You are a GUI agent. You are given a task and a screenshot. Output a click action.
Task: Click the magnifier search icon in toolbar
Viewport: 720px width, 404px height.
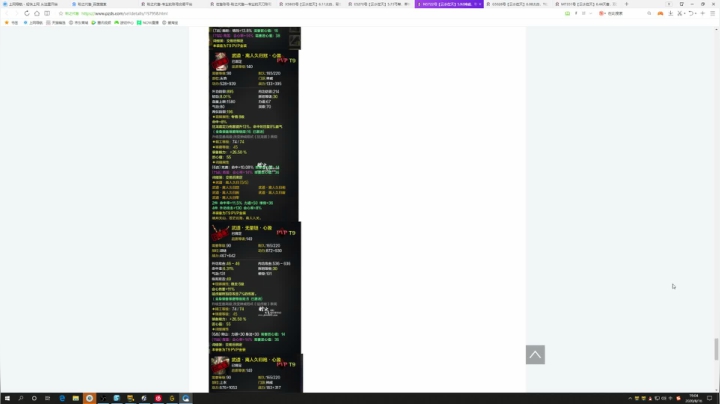649,13
